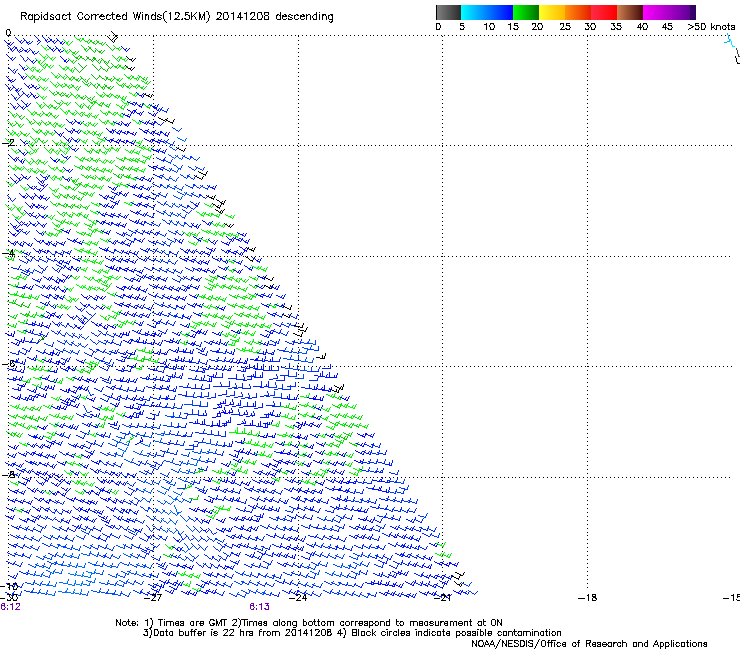Click the '40' legend scale label
This screenshot has width=740, height=650.
pyautogui.click(x=642, y=27)
